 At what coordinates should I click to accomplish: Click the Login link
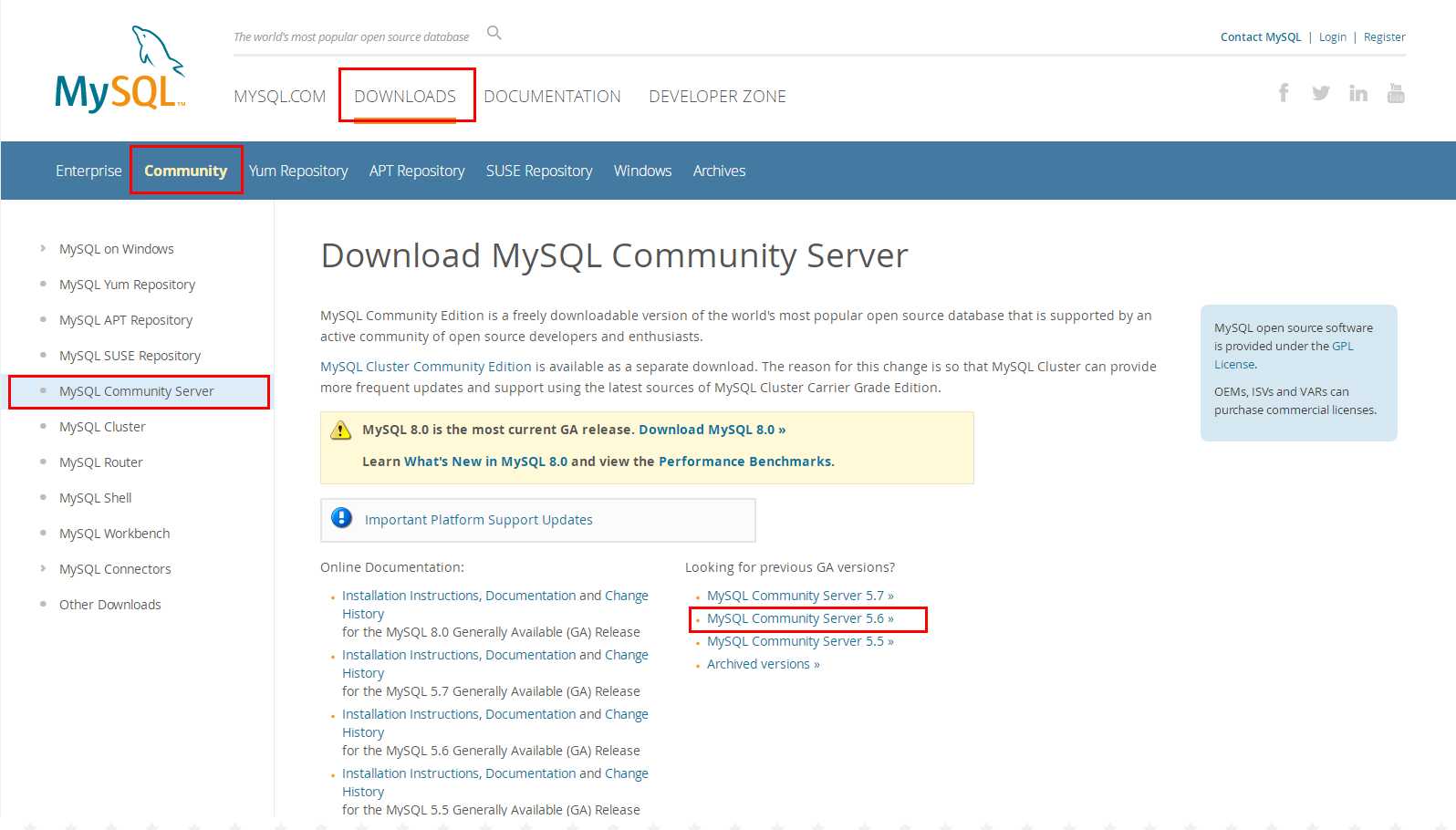click(1333, 36)
